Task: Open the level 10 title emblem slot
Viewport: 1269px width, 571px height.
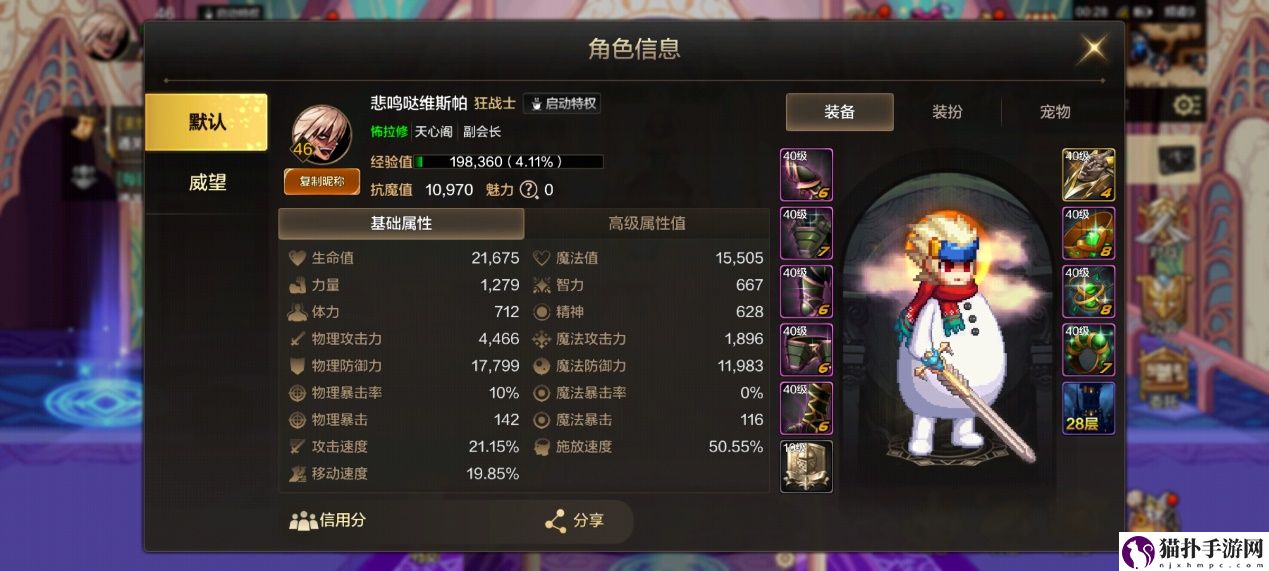Action: click(x=806, y=466)
